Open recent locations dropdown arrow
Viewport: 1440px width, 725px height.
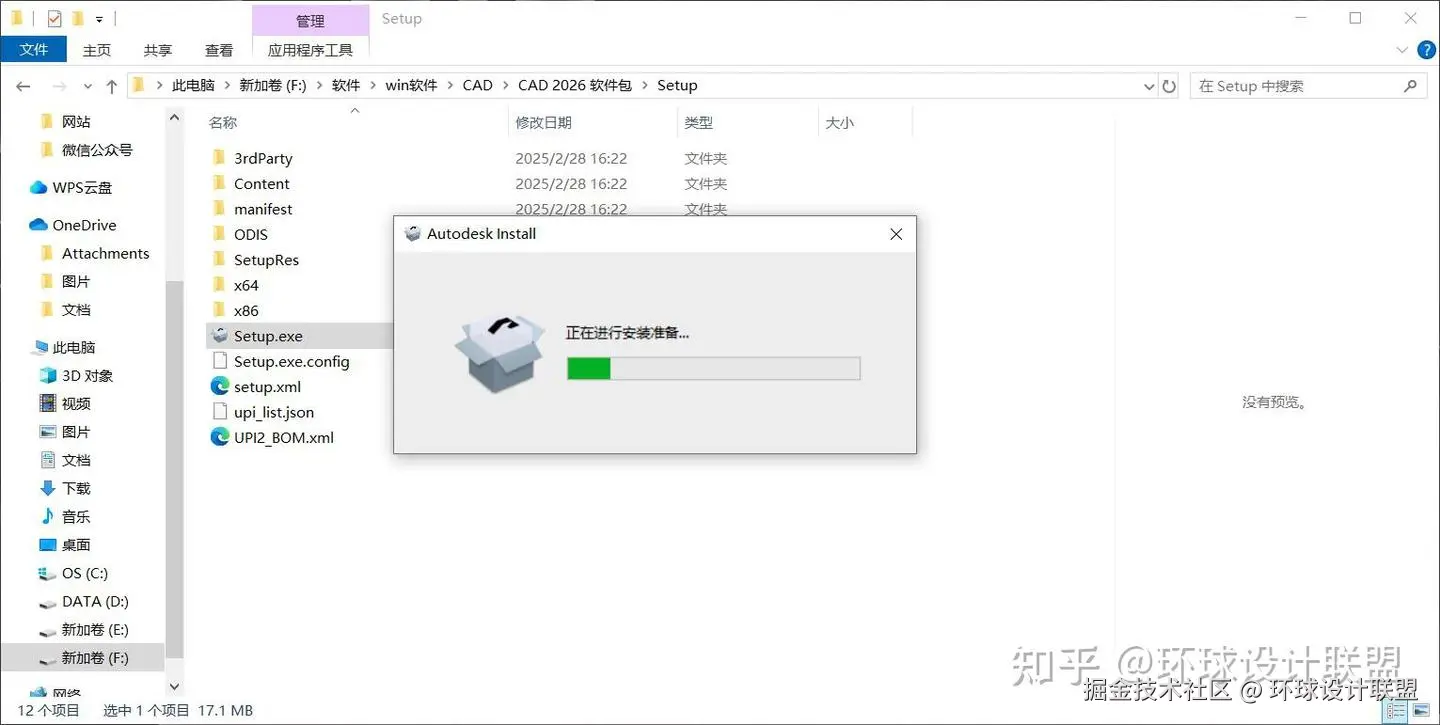point(87,87)
